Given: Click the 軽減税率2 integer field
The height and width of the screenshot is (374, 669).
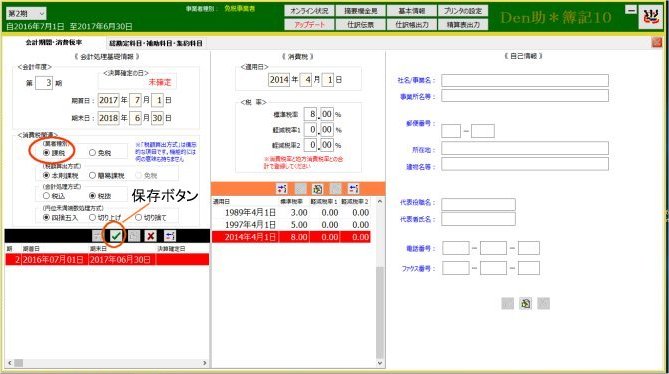Looking at the screenshot, I should (311, 145).
